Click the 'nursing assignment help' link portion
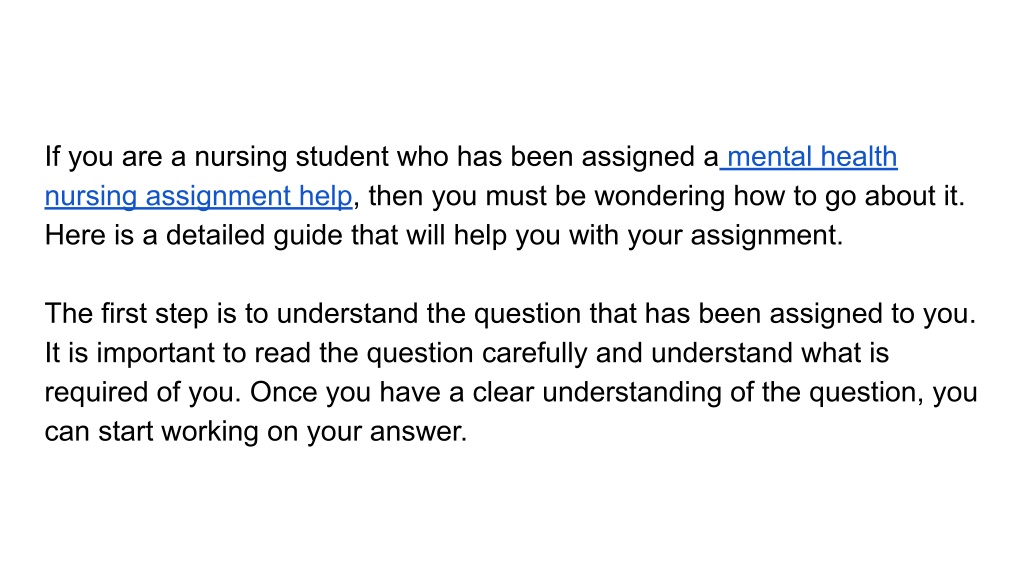This screenshot has width=1024, height=576. click(x=199, y=197)
